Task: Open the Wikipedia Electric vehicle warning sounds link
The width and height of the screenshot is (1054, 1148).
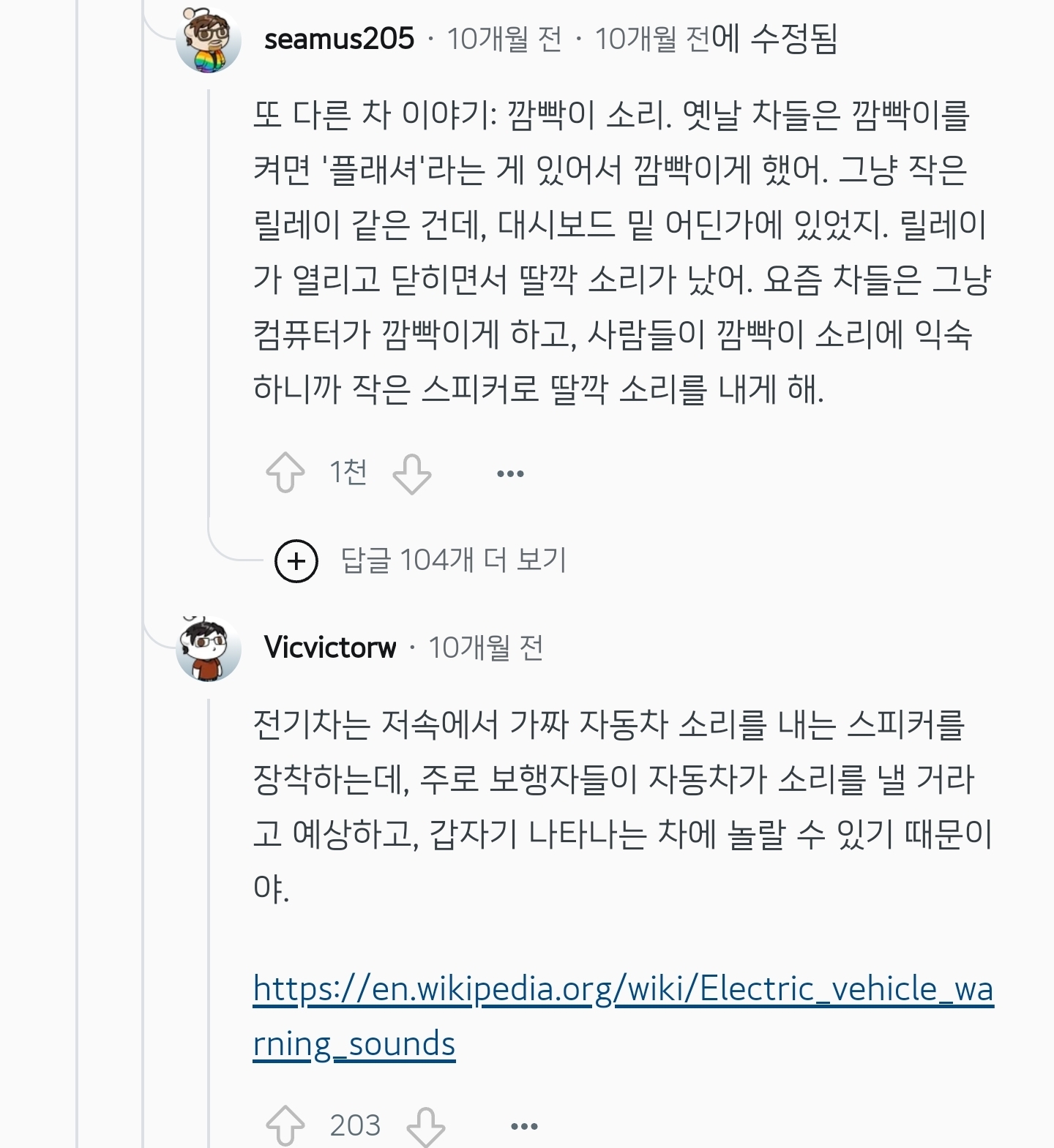Action: [622, 989]
